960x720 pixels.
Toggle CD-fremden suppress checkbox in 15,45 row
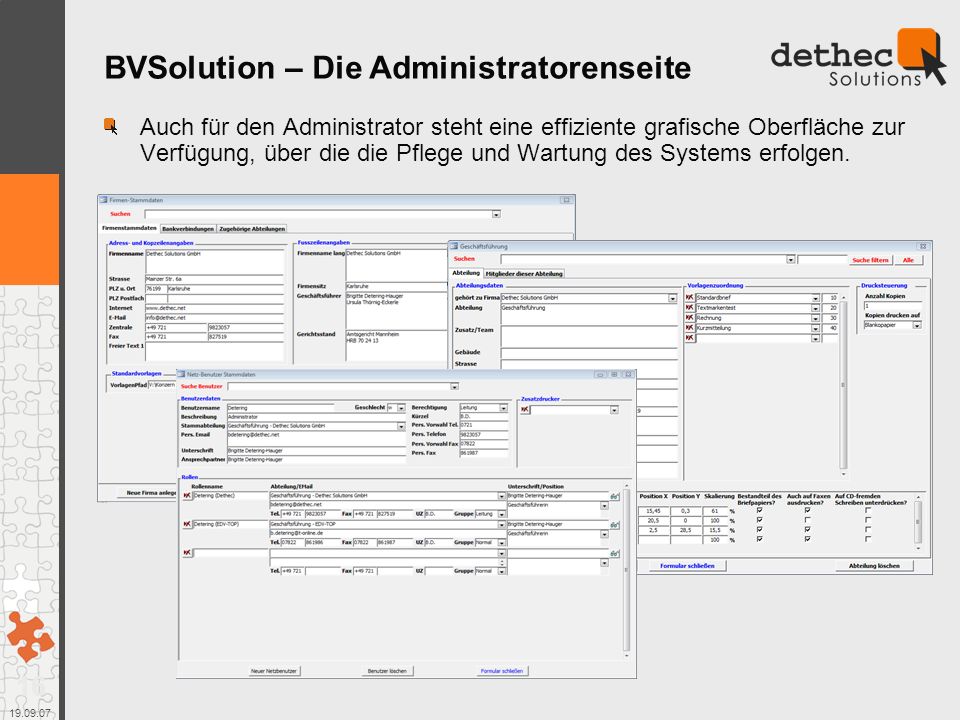(868, 511)
